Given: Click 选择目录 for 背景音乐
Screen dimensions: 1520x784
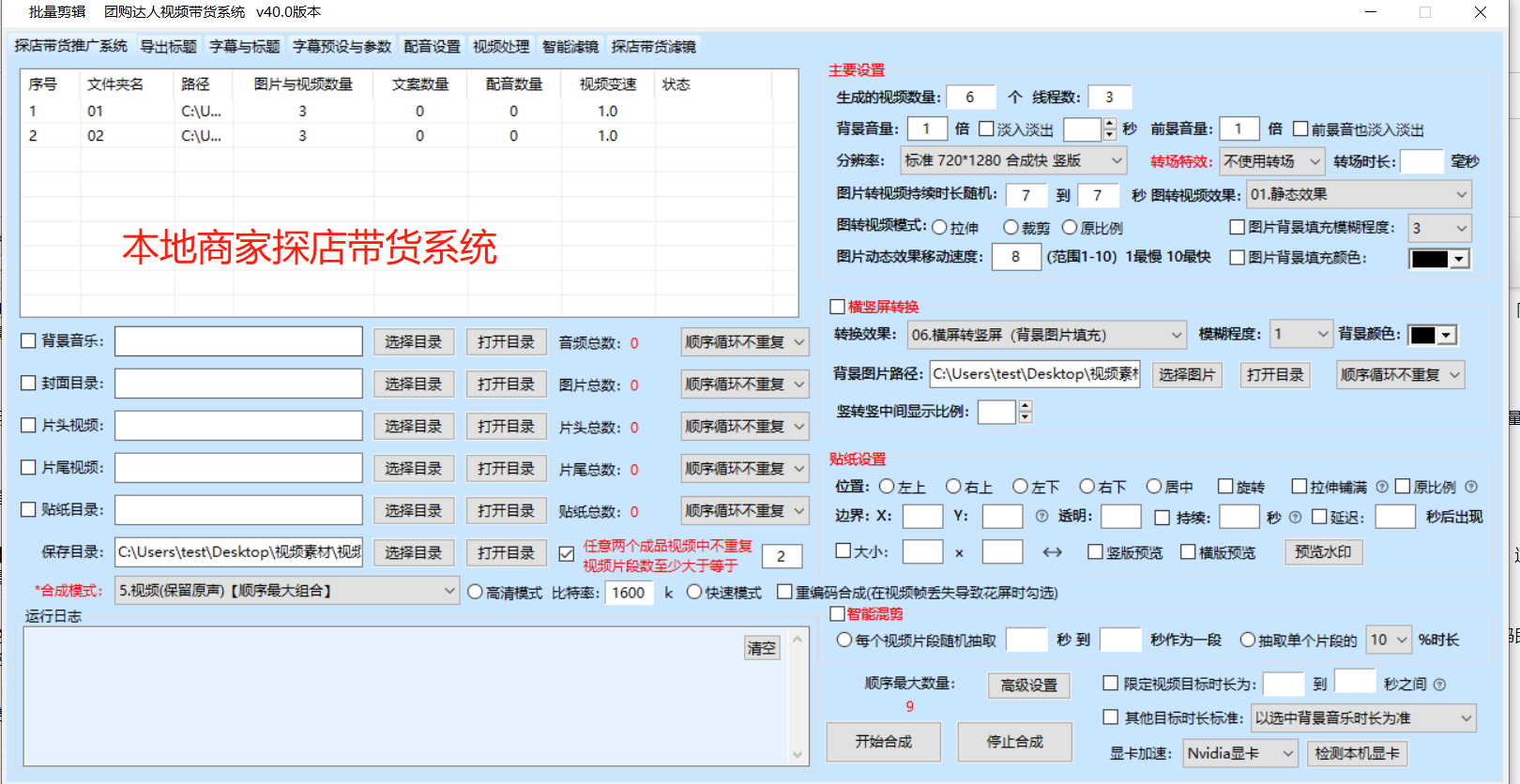Looking at the screenshot, I should coord(413,342).
